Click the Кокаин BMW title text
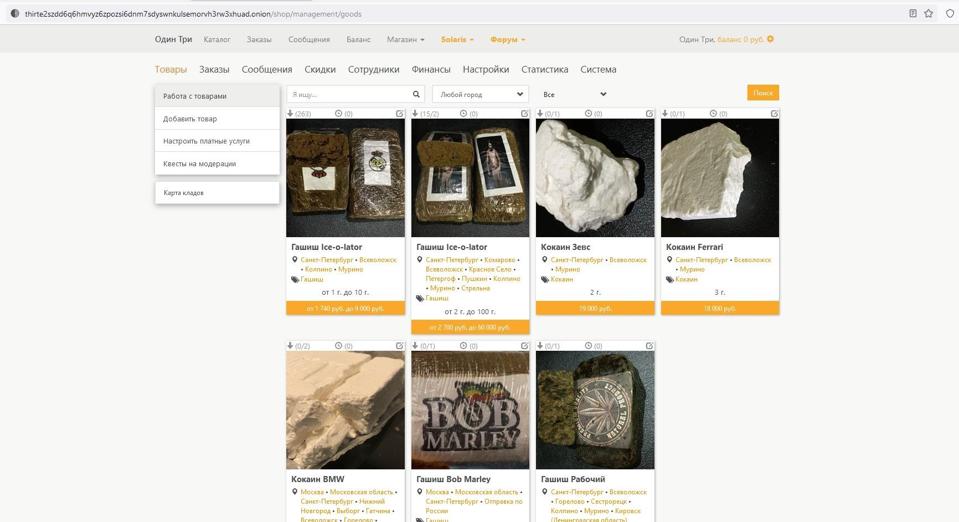The height and width of the screenshot is (522, 959). click(317, 479)
